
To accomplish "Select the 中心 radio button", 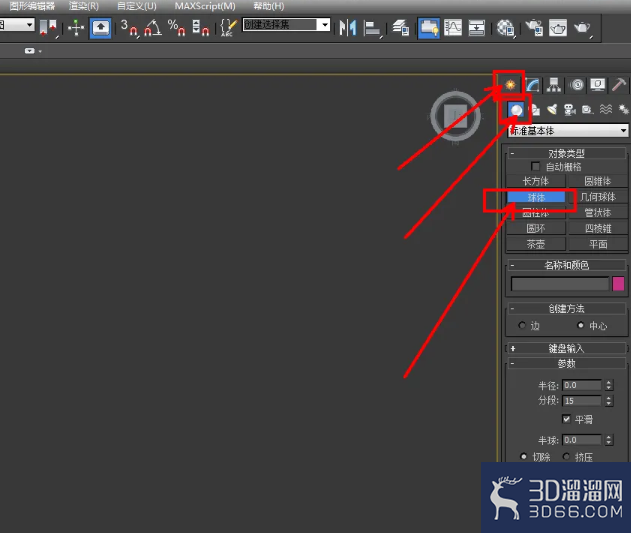I will [x=580, y=325].
